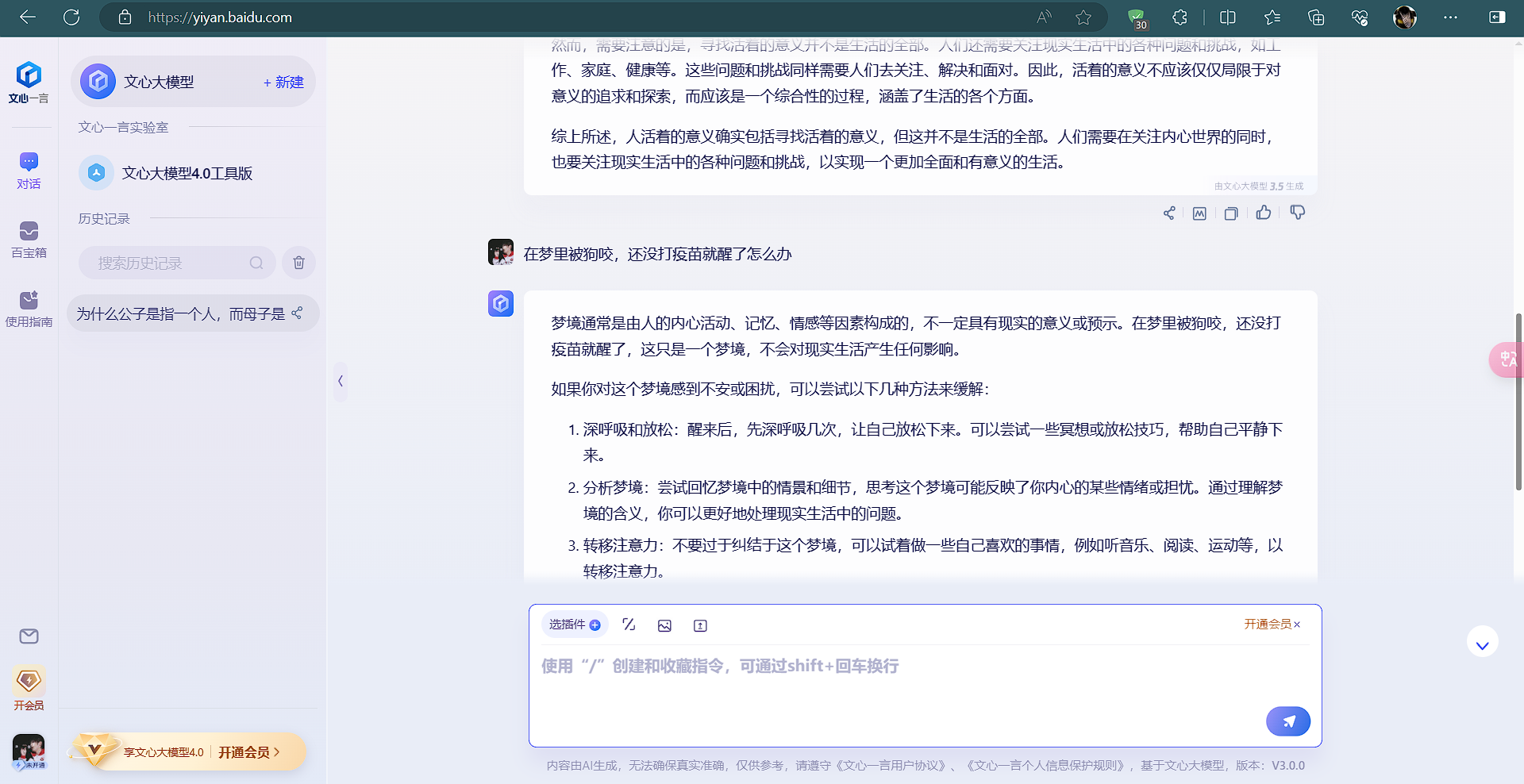Switch to the 对话 tab
Screen dimensions: 1524x784
pyautogui.click(x=29, y=171)
